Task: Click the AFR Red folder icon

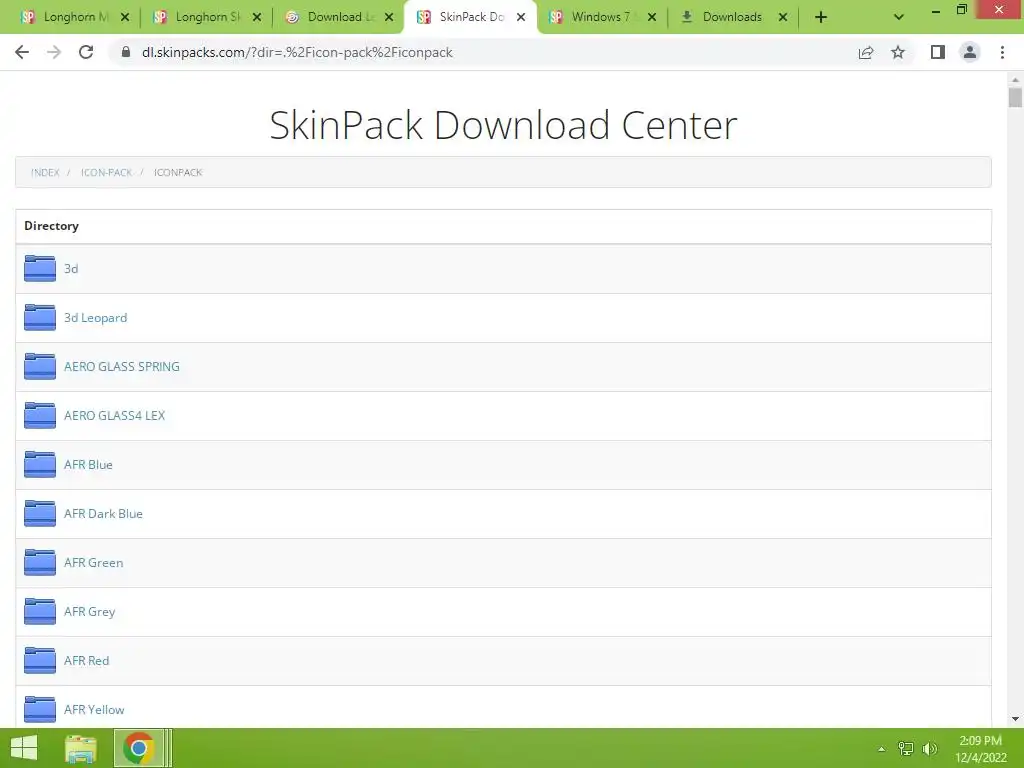Action: click(x=40, y=660)
